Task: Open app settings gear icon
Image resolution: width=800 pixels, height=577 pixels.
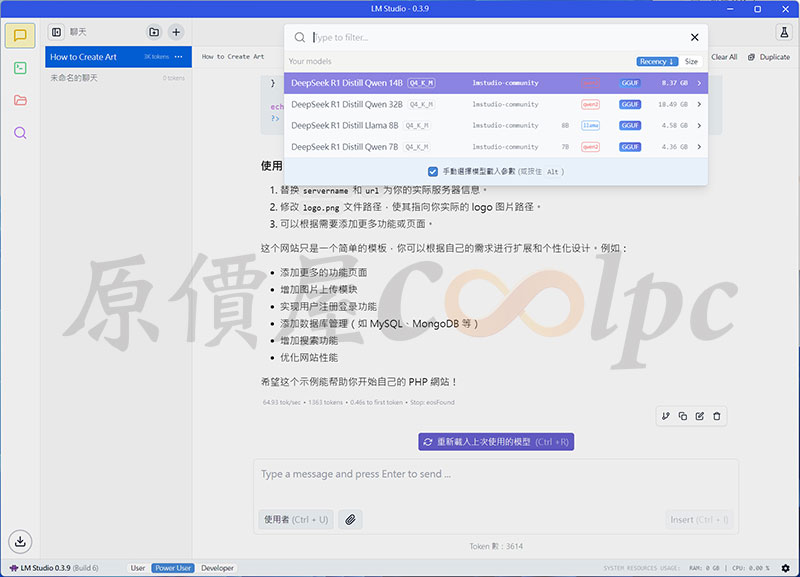Action: pos(785,568)
